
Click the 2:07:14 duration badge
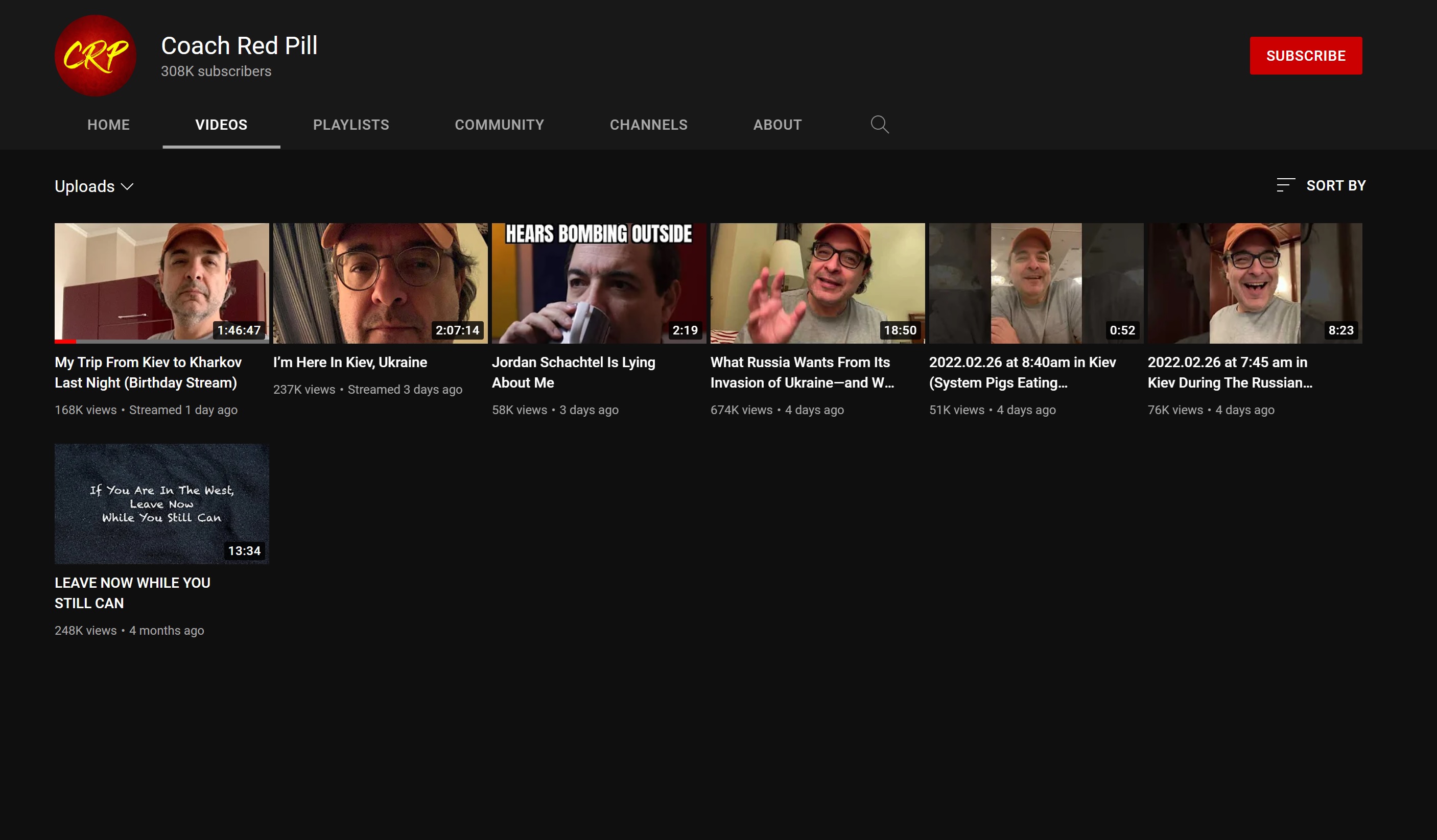pos(457,330)
